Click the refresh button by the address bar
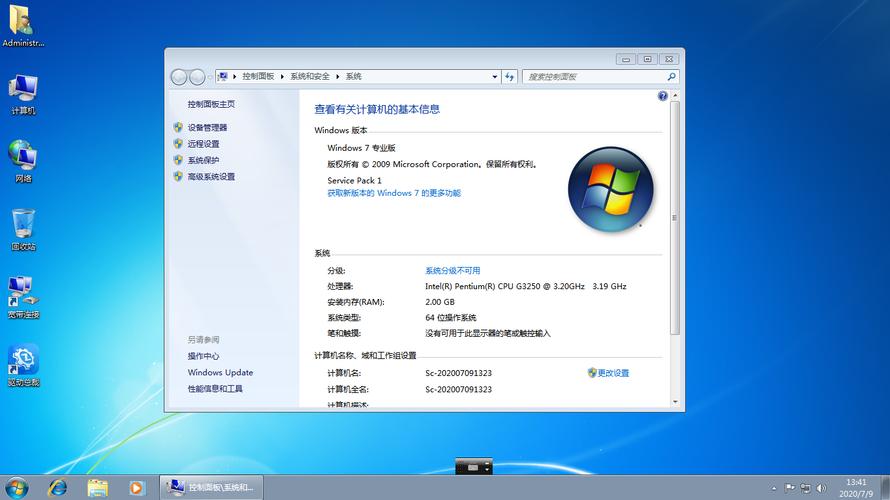 (510, 77)
